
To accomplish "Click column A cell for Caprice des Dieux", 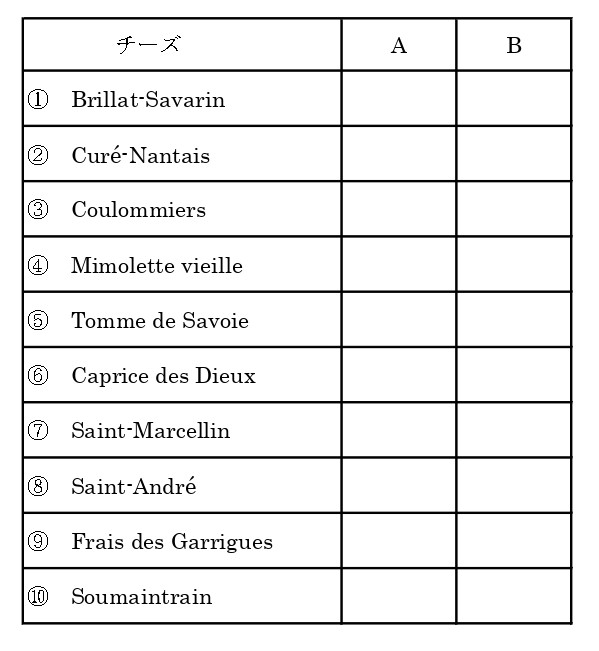I will [399, 375].
